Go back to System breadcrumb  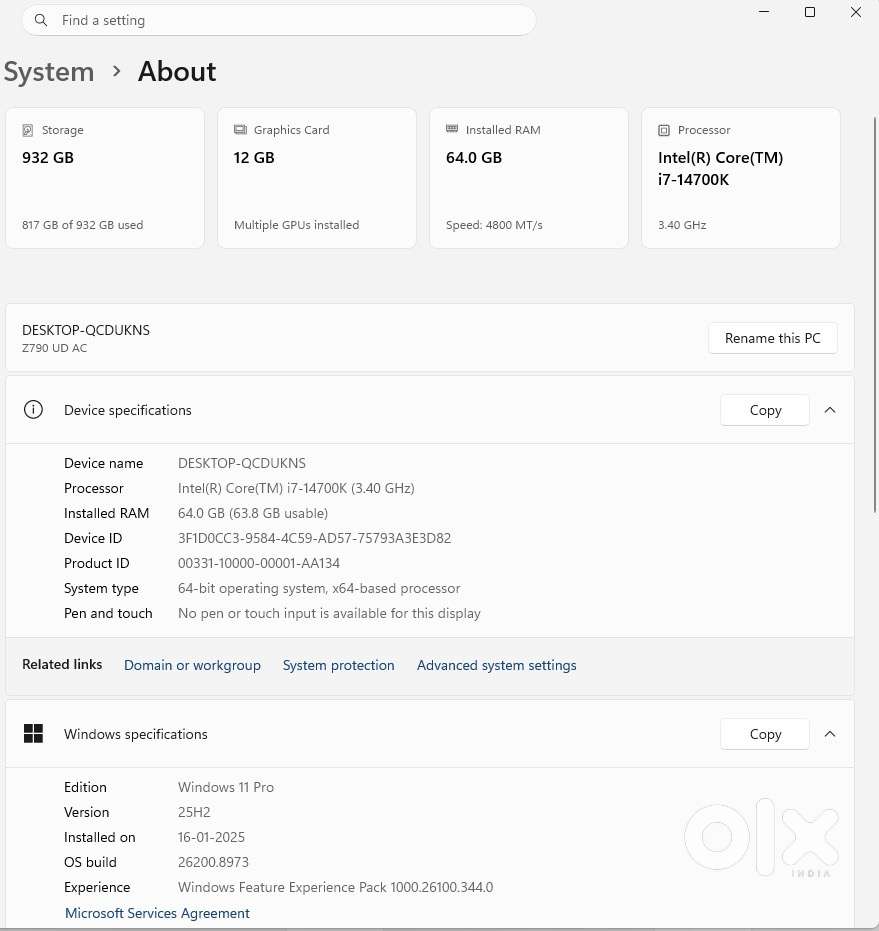[49, 72]
